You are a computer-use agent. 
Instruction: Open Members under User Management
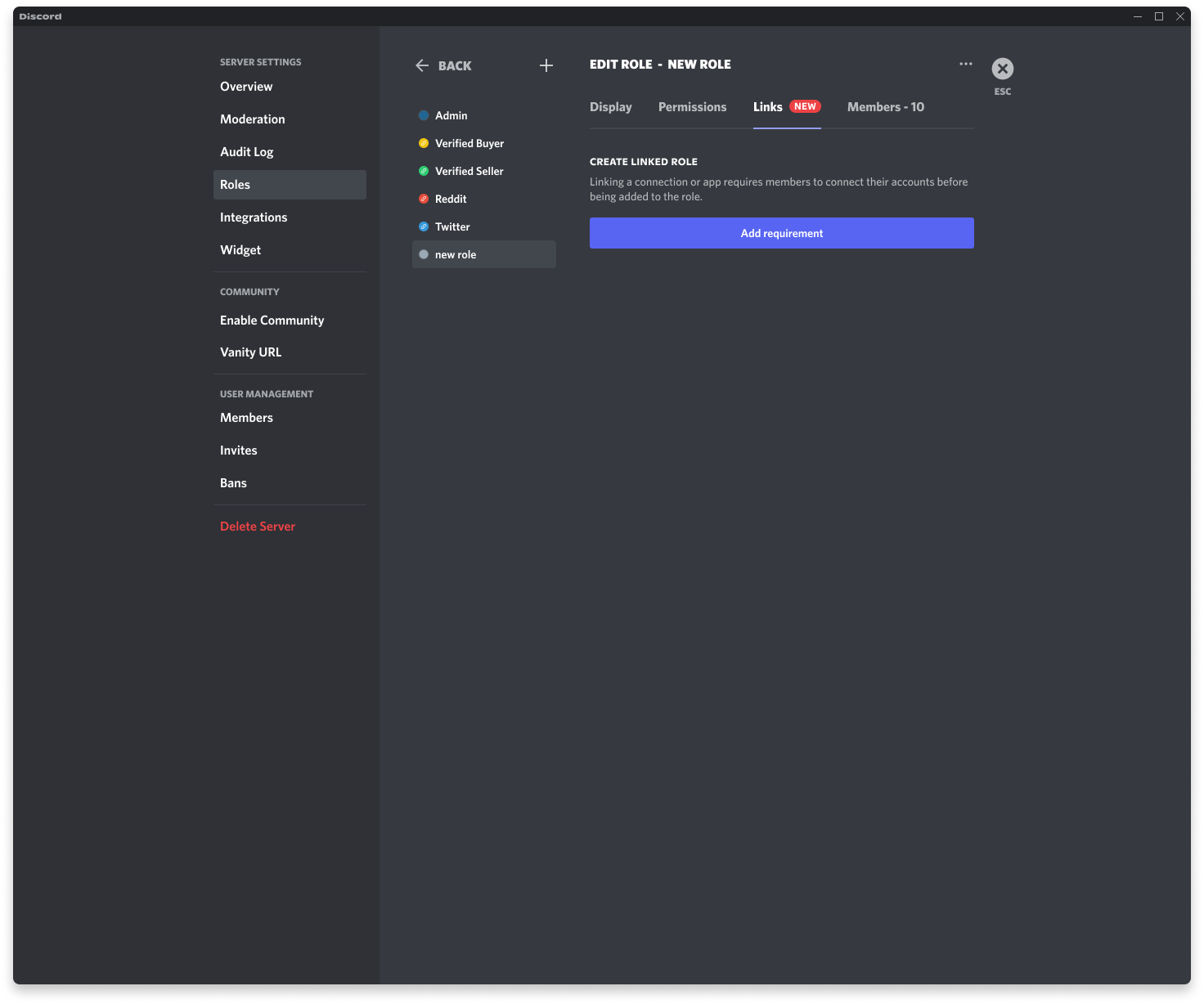pos(246,417)
